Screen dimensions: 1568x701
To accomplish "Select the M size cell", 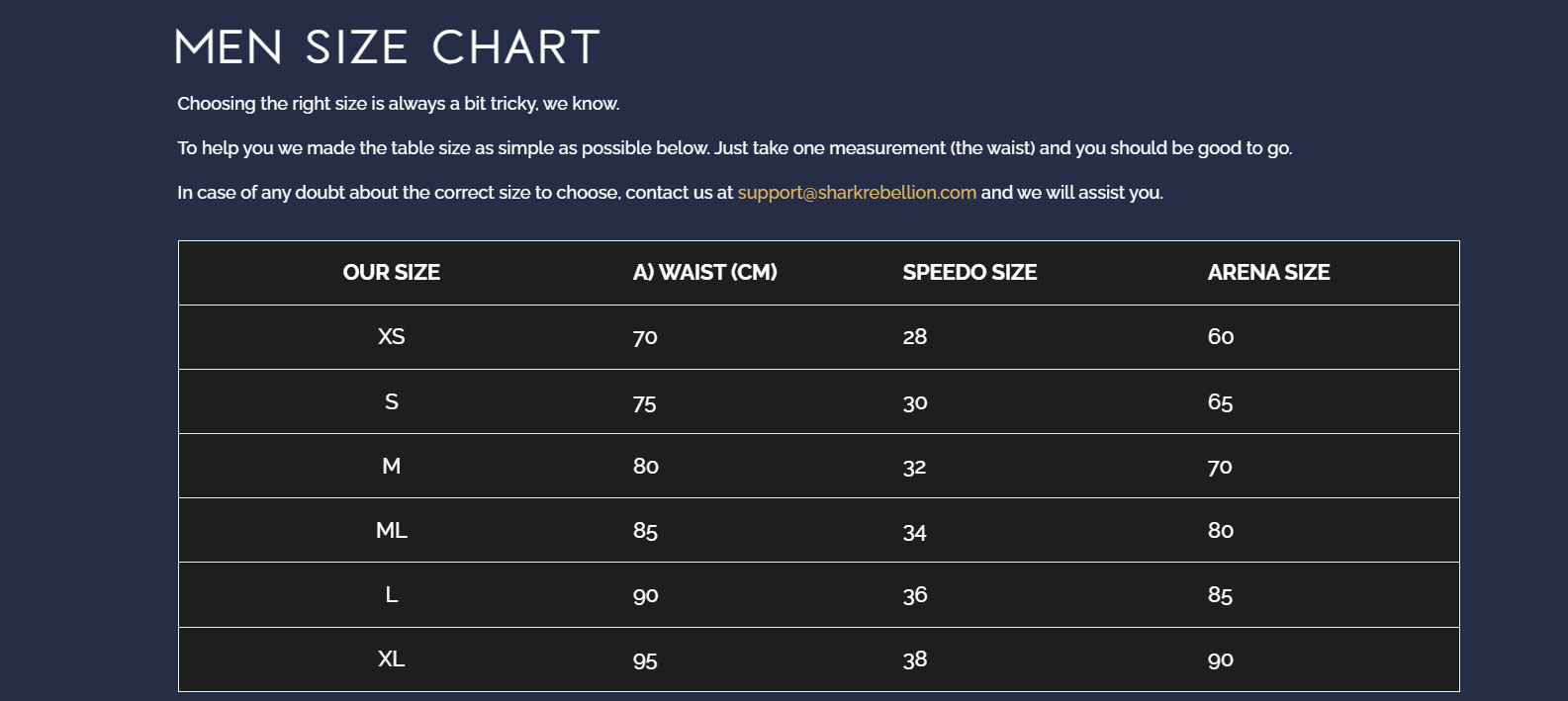I will (391, 467).
